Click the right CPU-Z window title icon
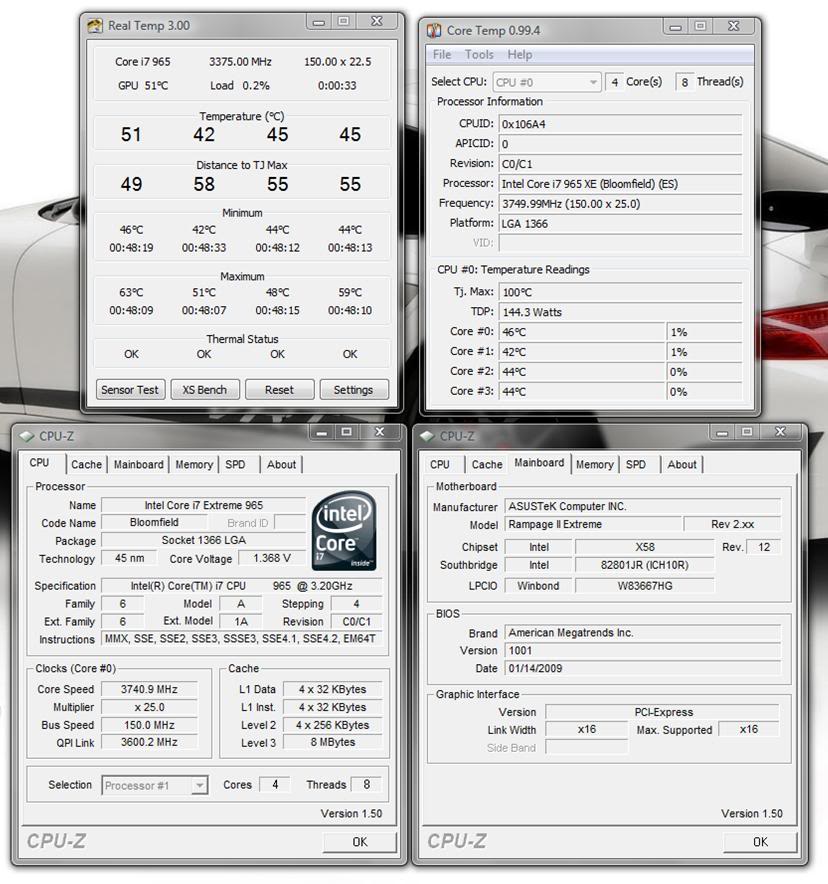 428,436
